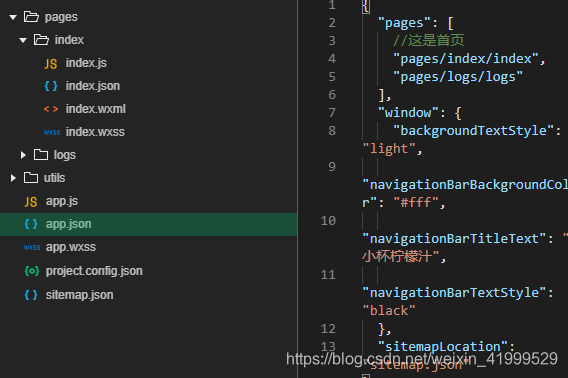Click "pages/logs/logs" string in editor
The height and width of the screenshot is (378, 568).
[458, 77]
